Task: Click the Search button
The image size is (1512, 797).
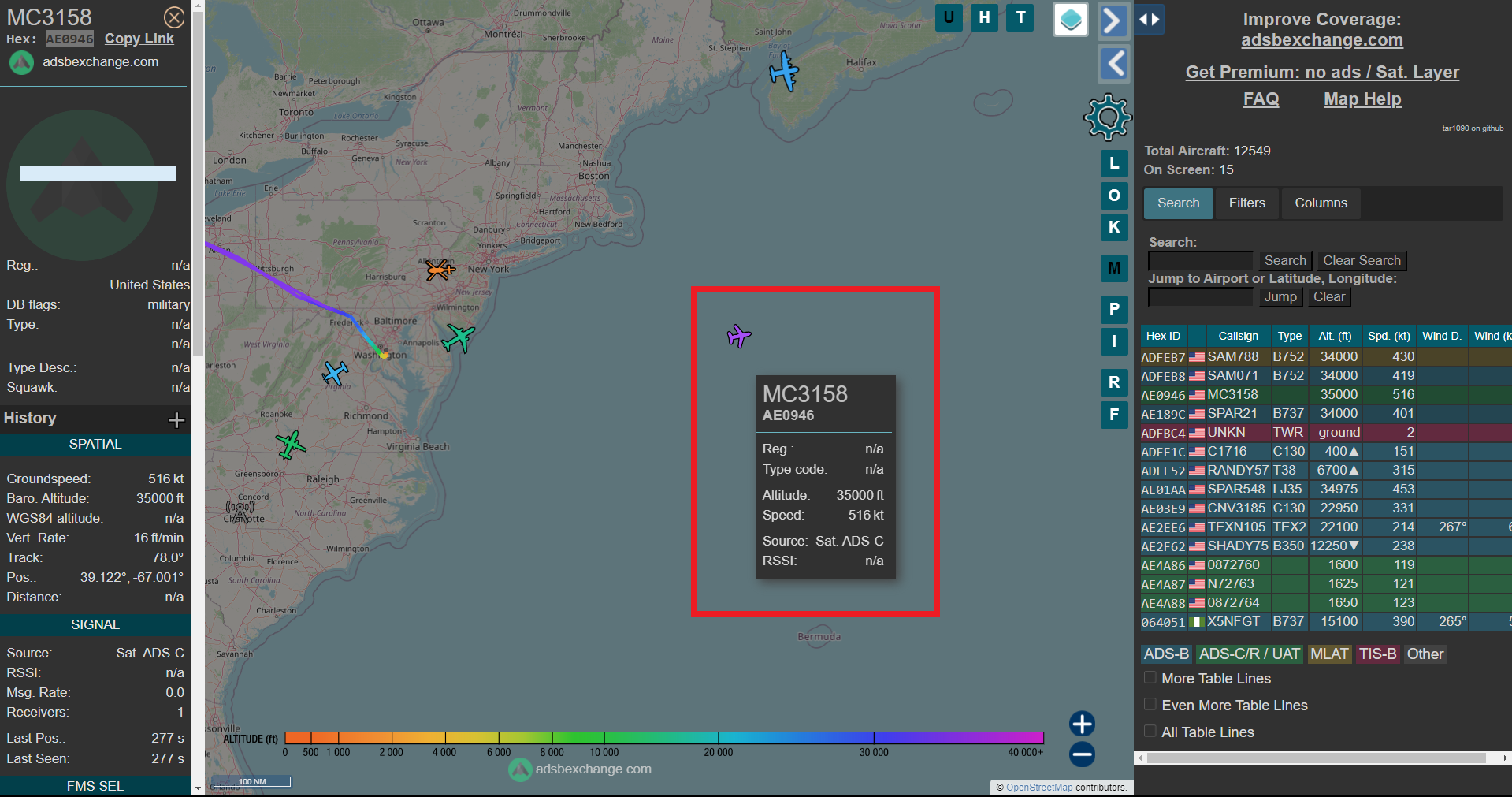Action: [1285, 261]
